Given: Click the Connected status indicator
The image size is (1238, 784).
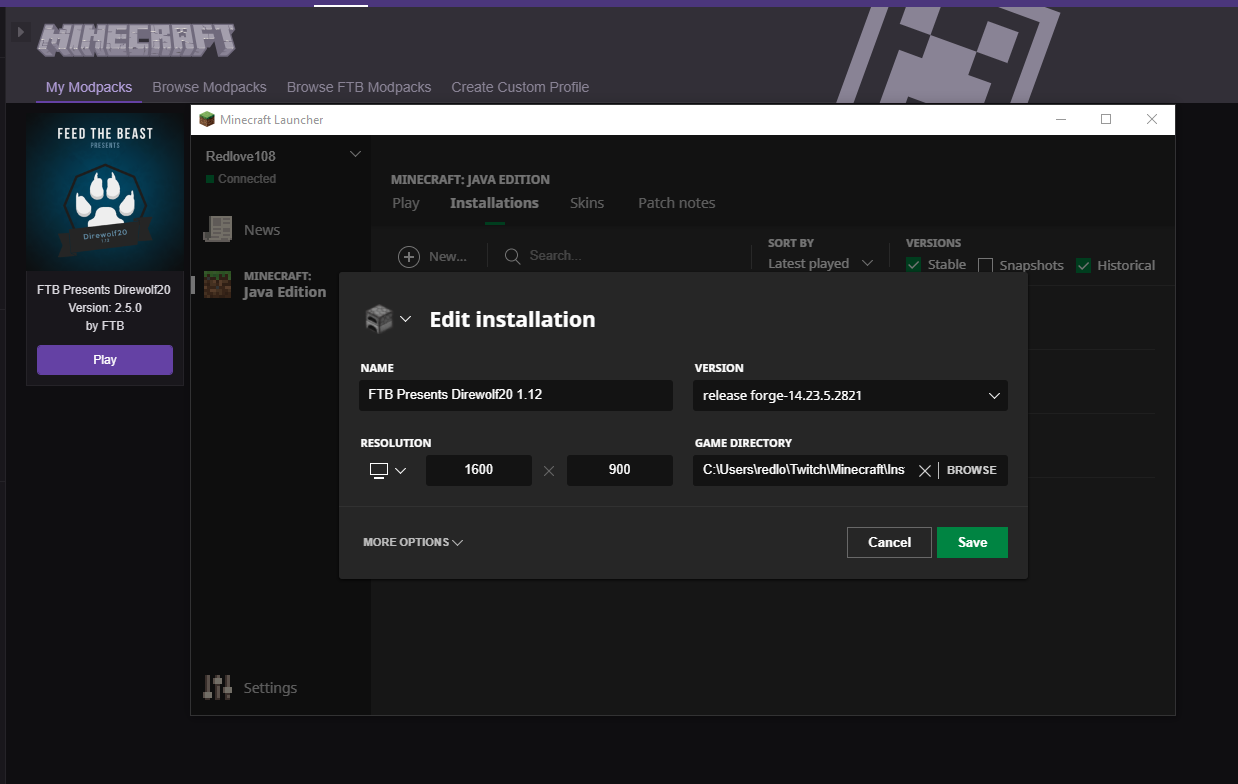Looking at the screenshot, I should coord(240,179).
